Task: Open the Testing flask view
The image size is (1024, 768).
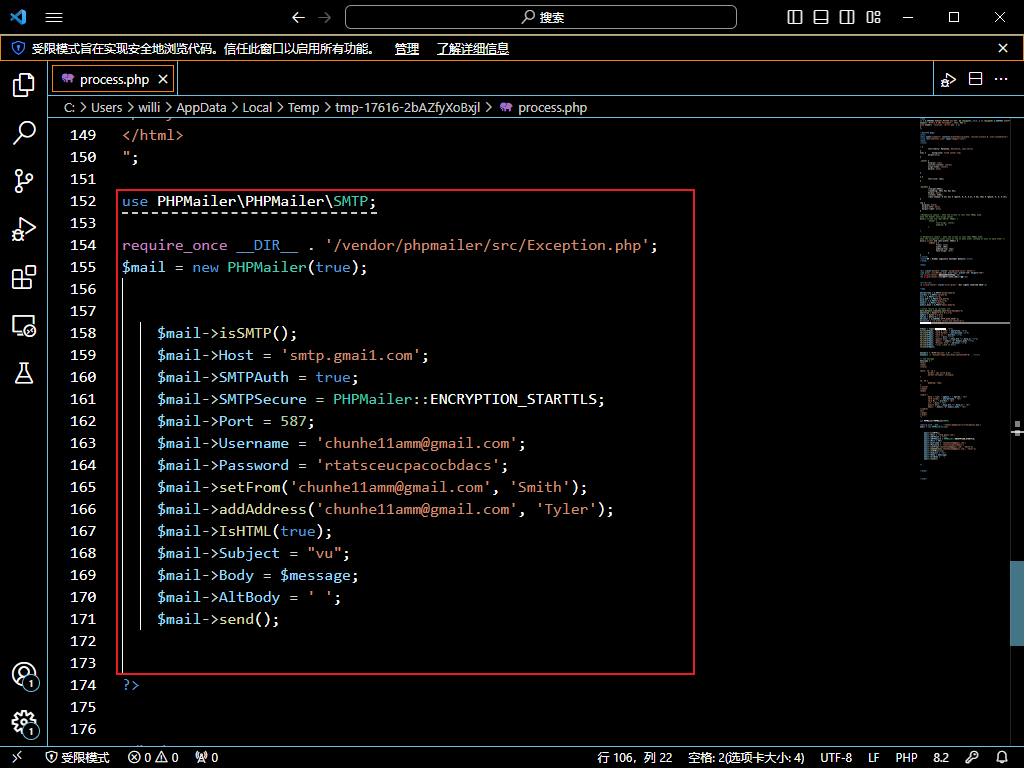Action: point(24,373)
